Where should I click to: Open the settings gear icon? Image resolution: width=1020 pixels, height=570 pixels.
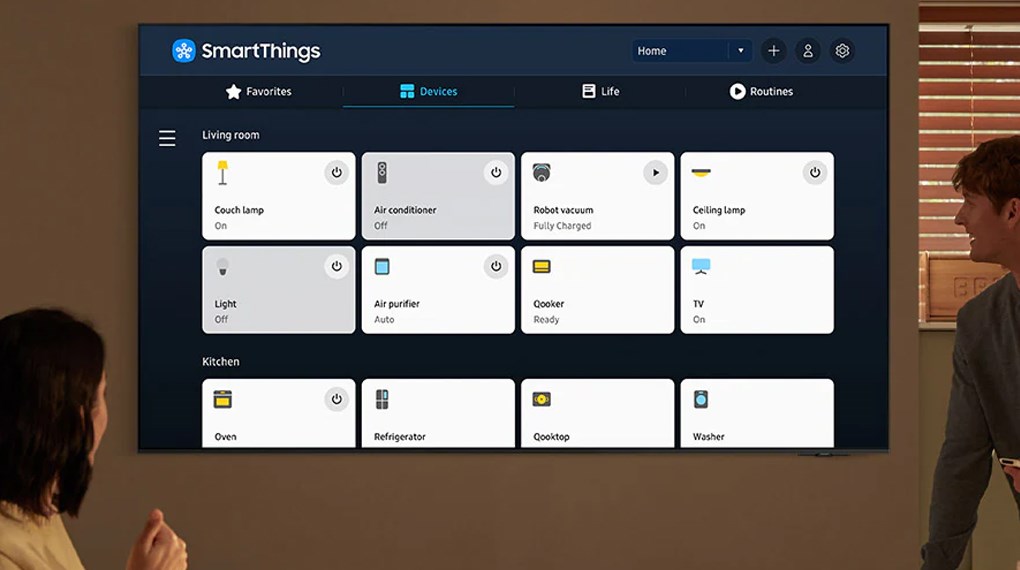(842, 51)
